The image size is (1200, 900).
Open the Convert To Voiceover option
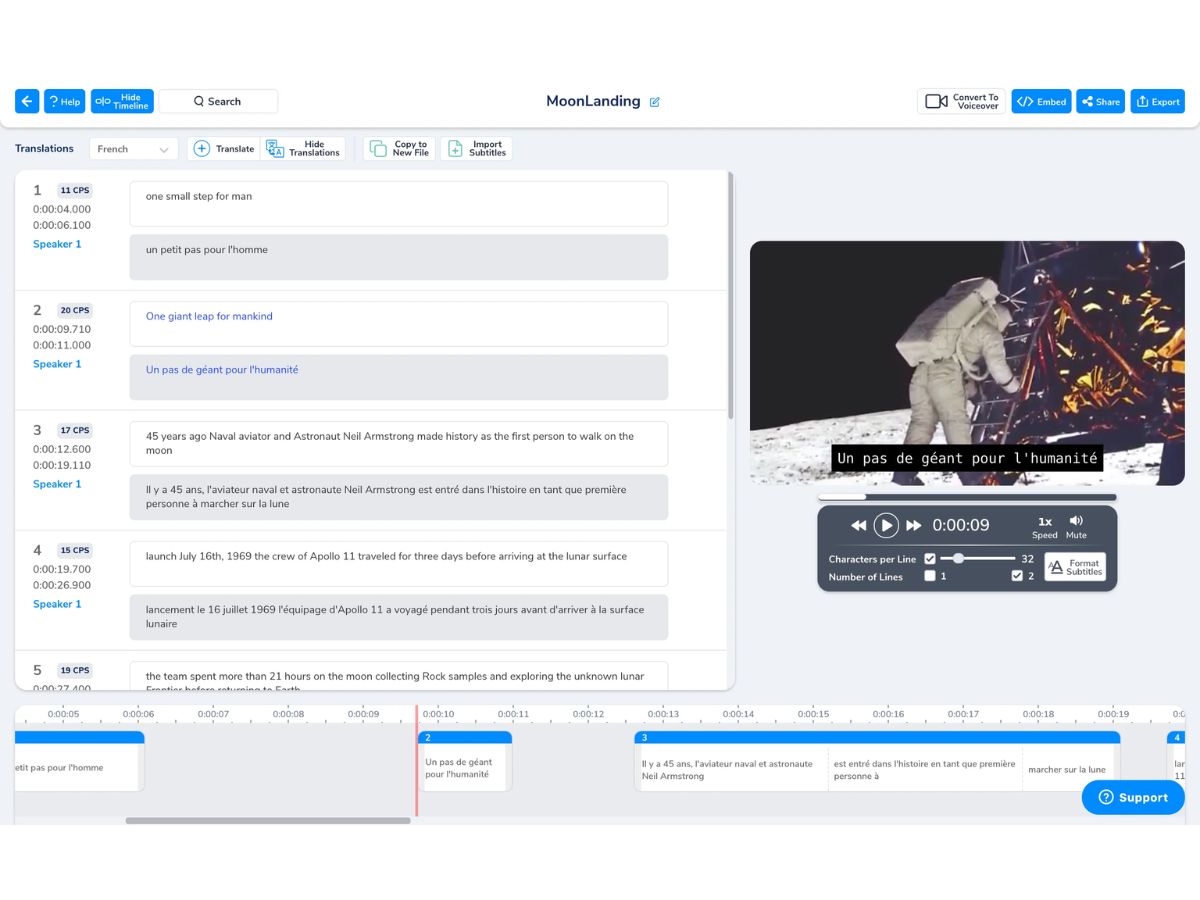tap(961, 101)
